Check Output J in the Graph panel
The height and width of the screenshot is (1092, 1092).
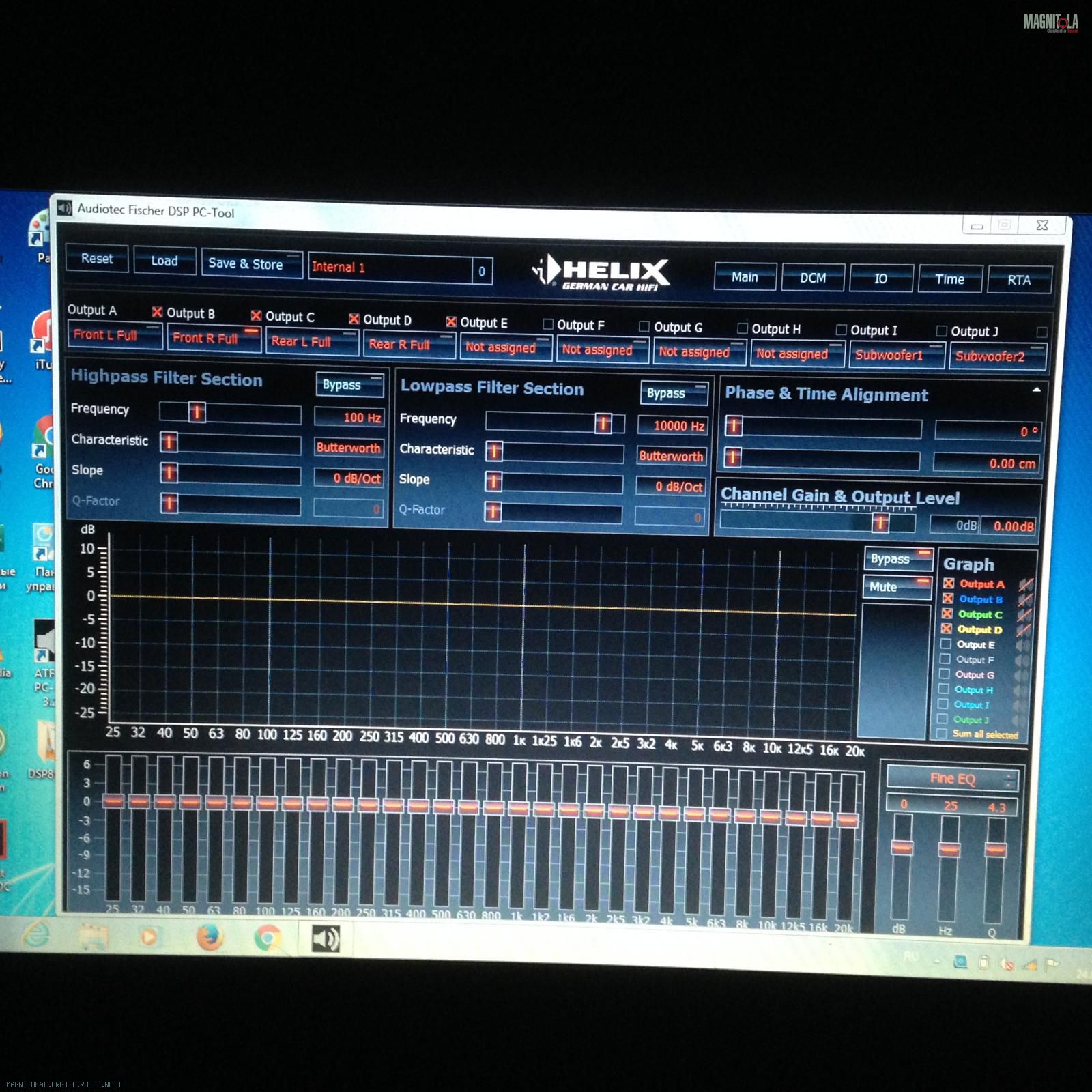[x=942, y=719]
